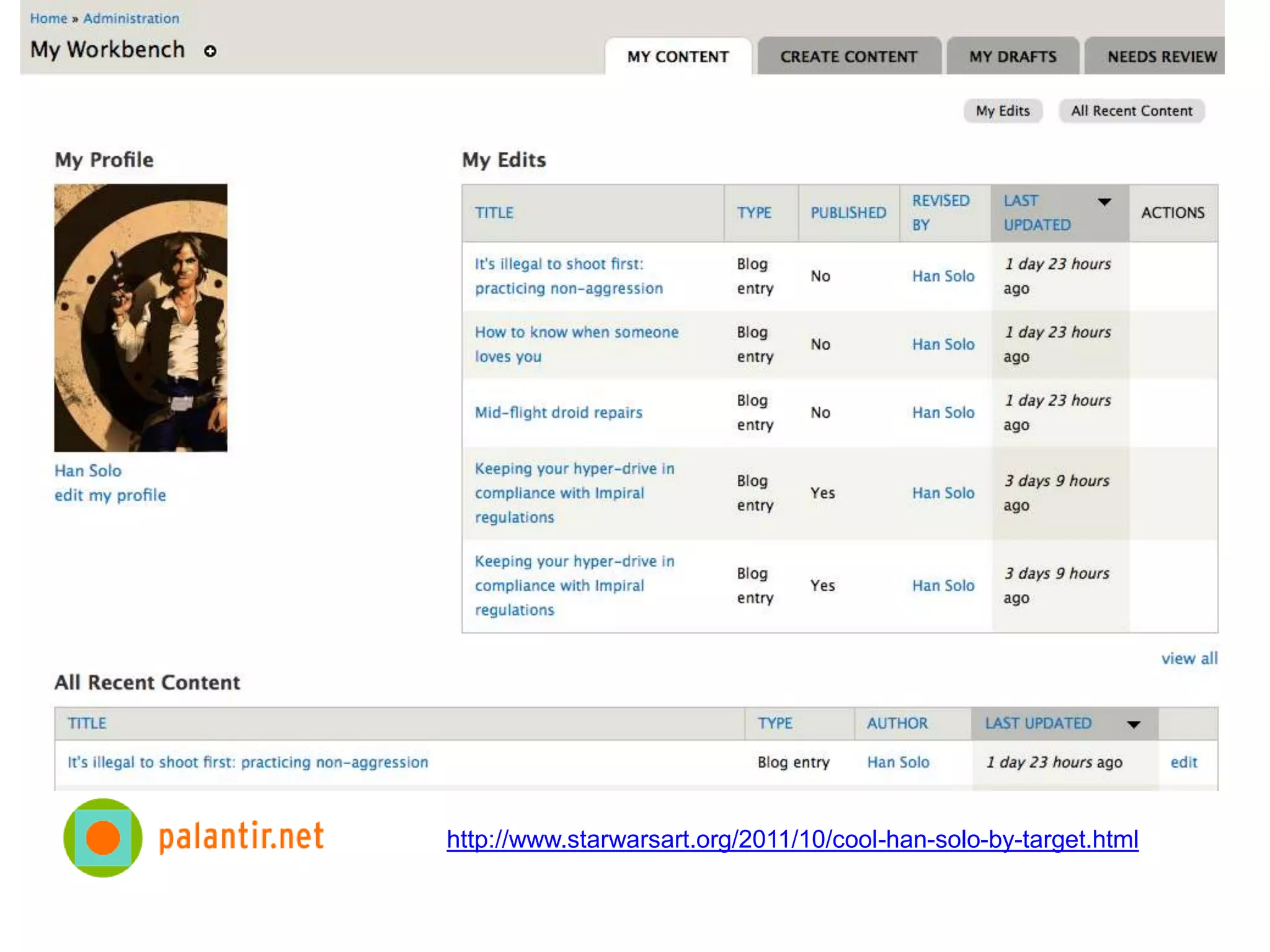Image resolution: width=1270 pixels, height=952 pixels.
Task: Open the Create Content tab
Action: point(848,57)
